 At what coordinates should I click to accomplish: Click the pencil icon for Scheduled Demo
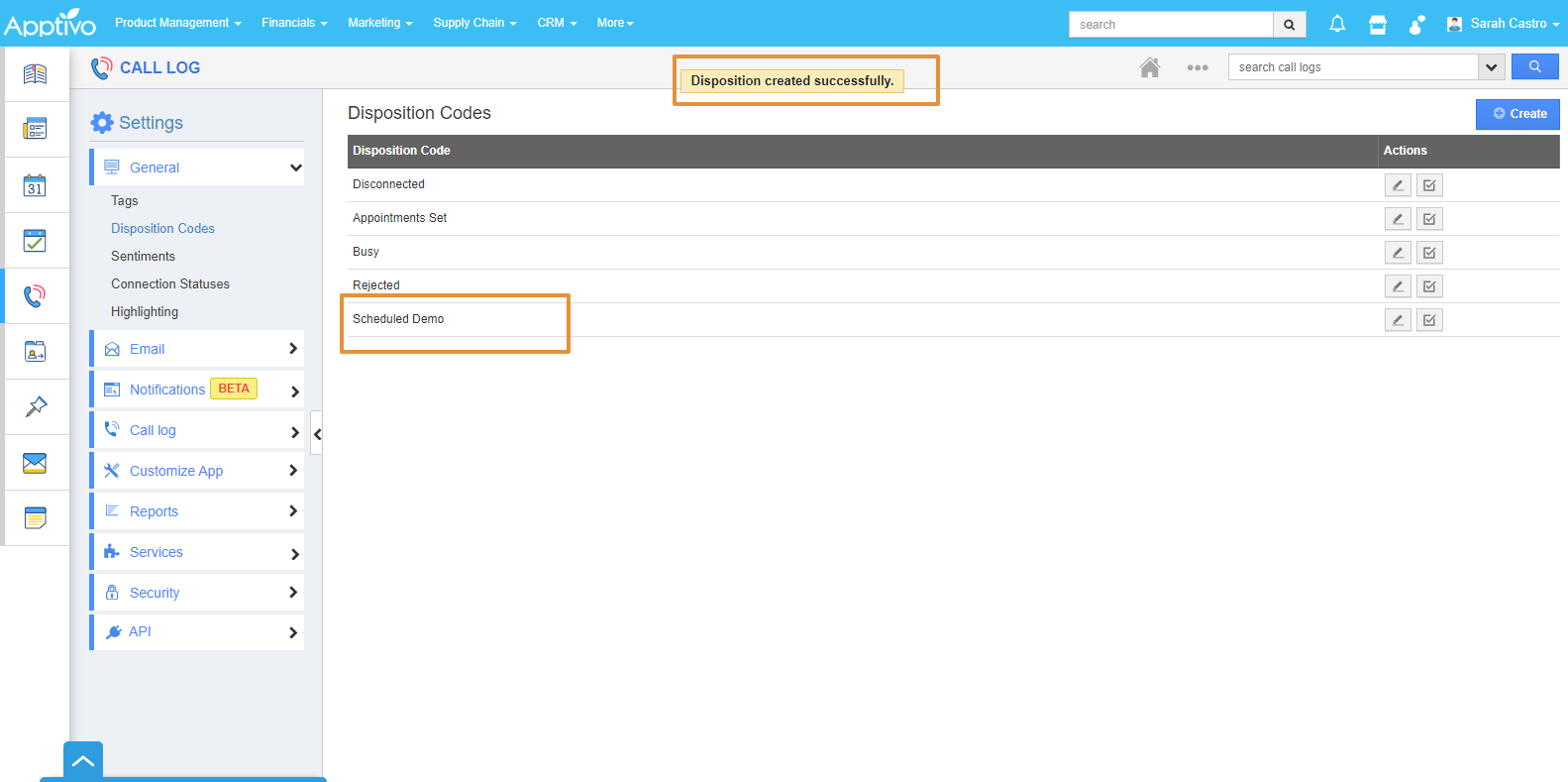coord(1398,320)
